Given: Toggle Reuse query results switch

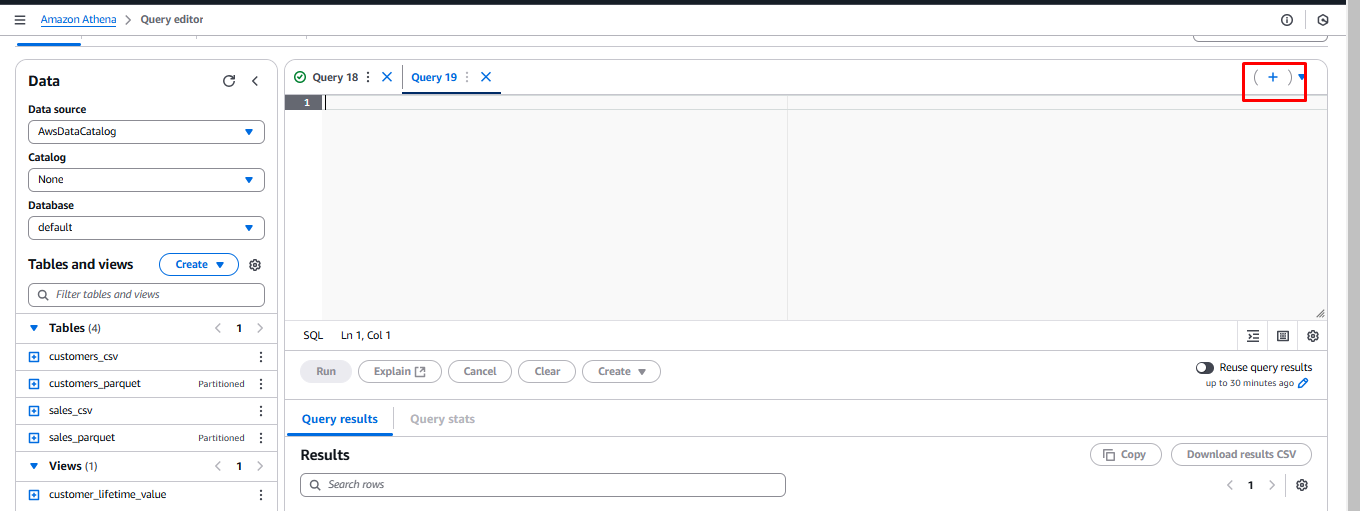Looking at the screenshot, I should tap(1205, 368).
